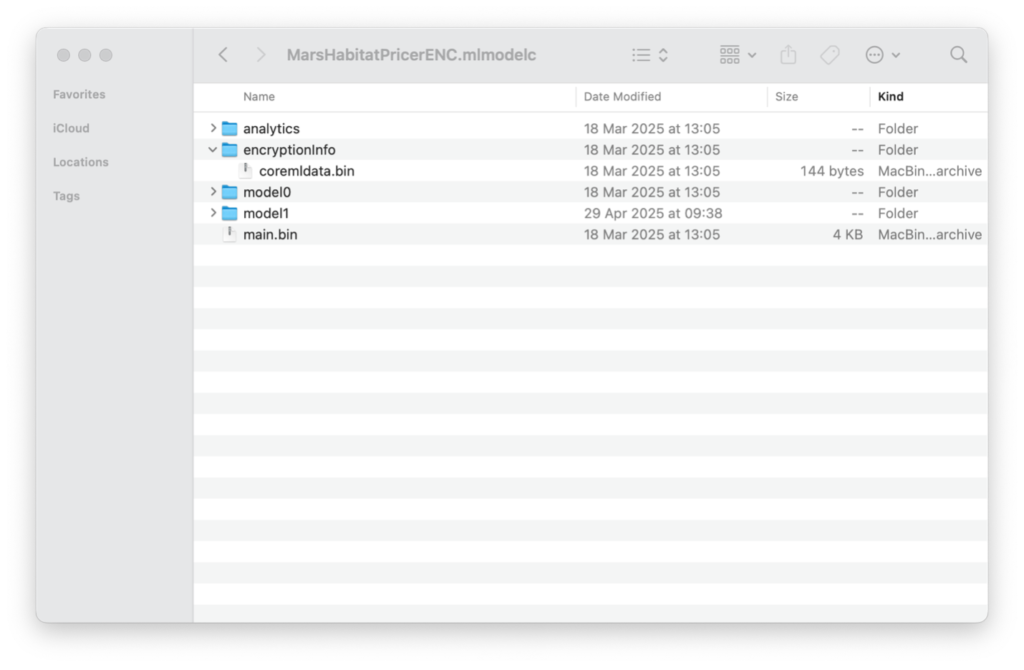Viewport: 1024px width, 670px height.
Task: Click the Back navigation arrow
Action: pos(223,55)
